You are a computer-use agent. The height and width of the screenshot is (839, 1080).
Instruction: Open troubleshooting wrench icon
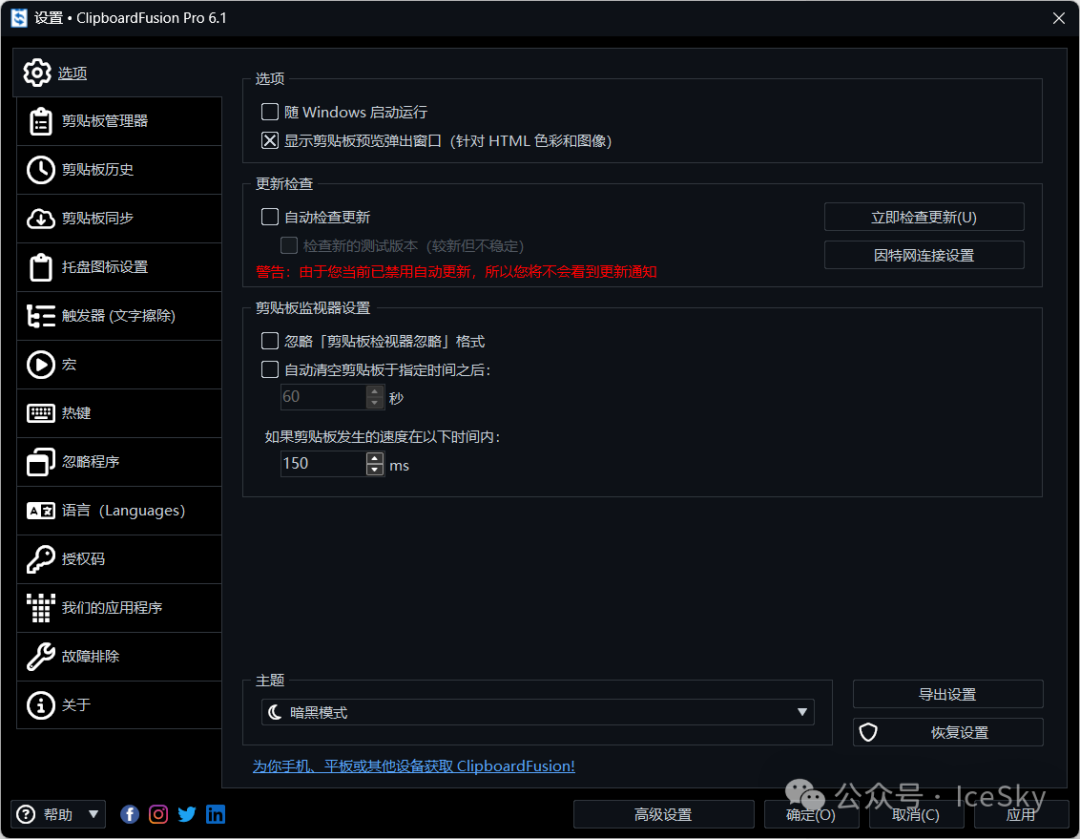coord(40,657)
